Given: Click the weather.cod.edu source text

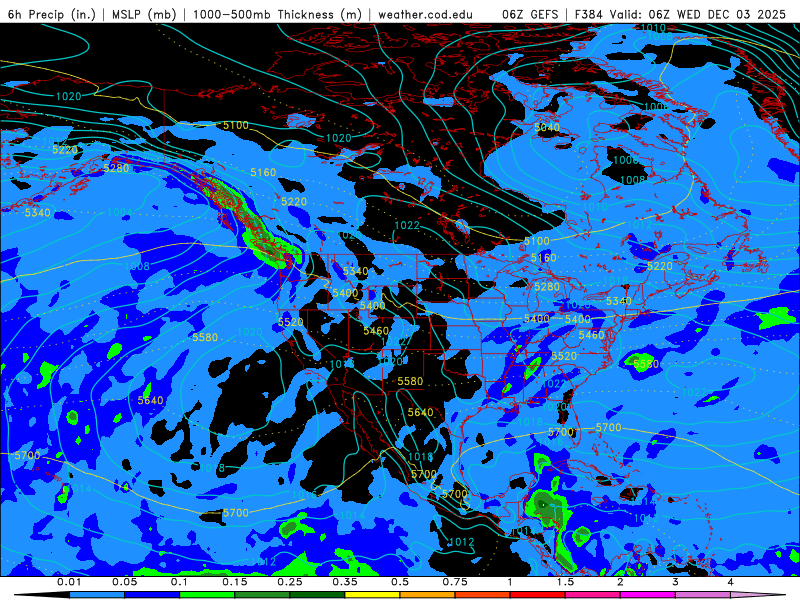Looking at the screenshot, I should click(x=425, y=14).
